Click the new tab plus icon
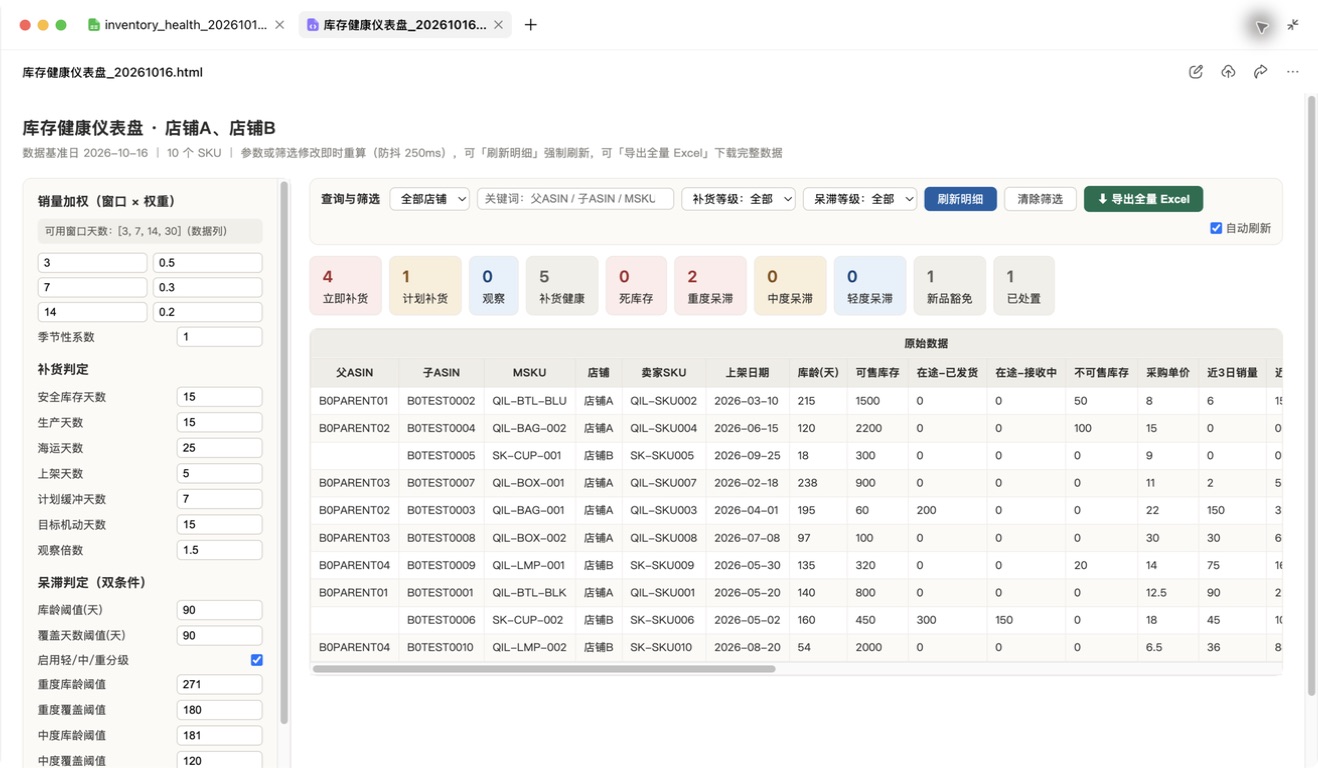 531,25
